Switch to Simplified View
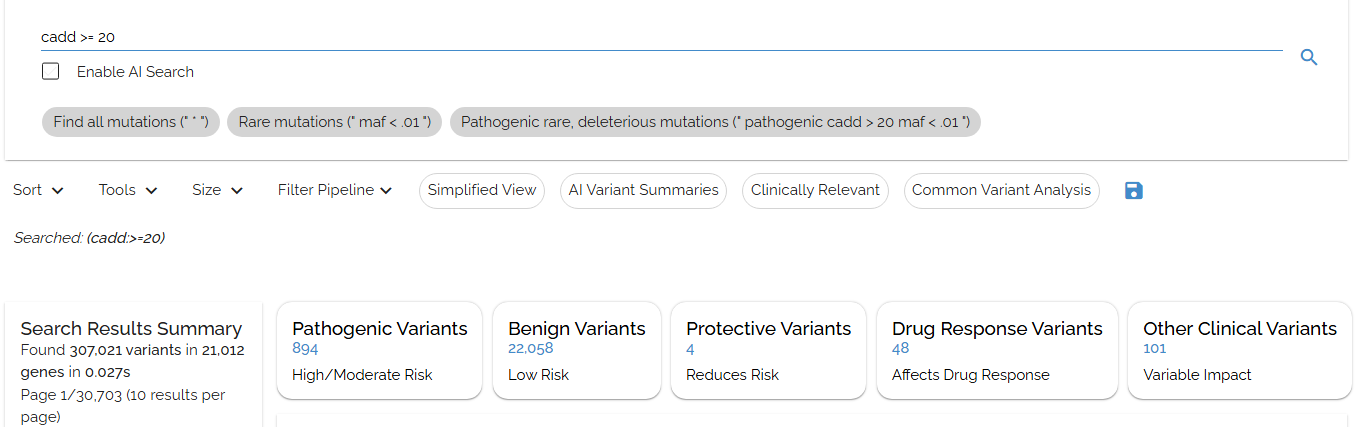 tap(482, 190)
